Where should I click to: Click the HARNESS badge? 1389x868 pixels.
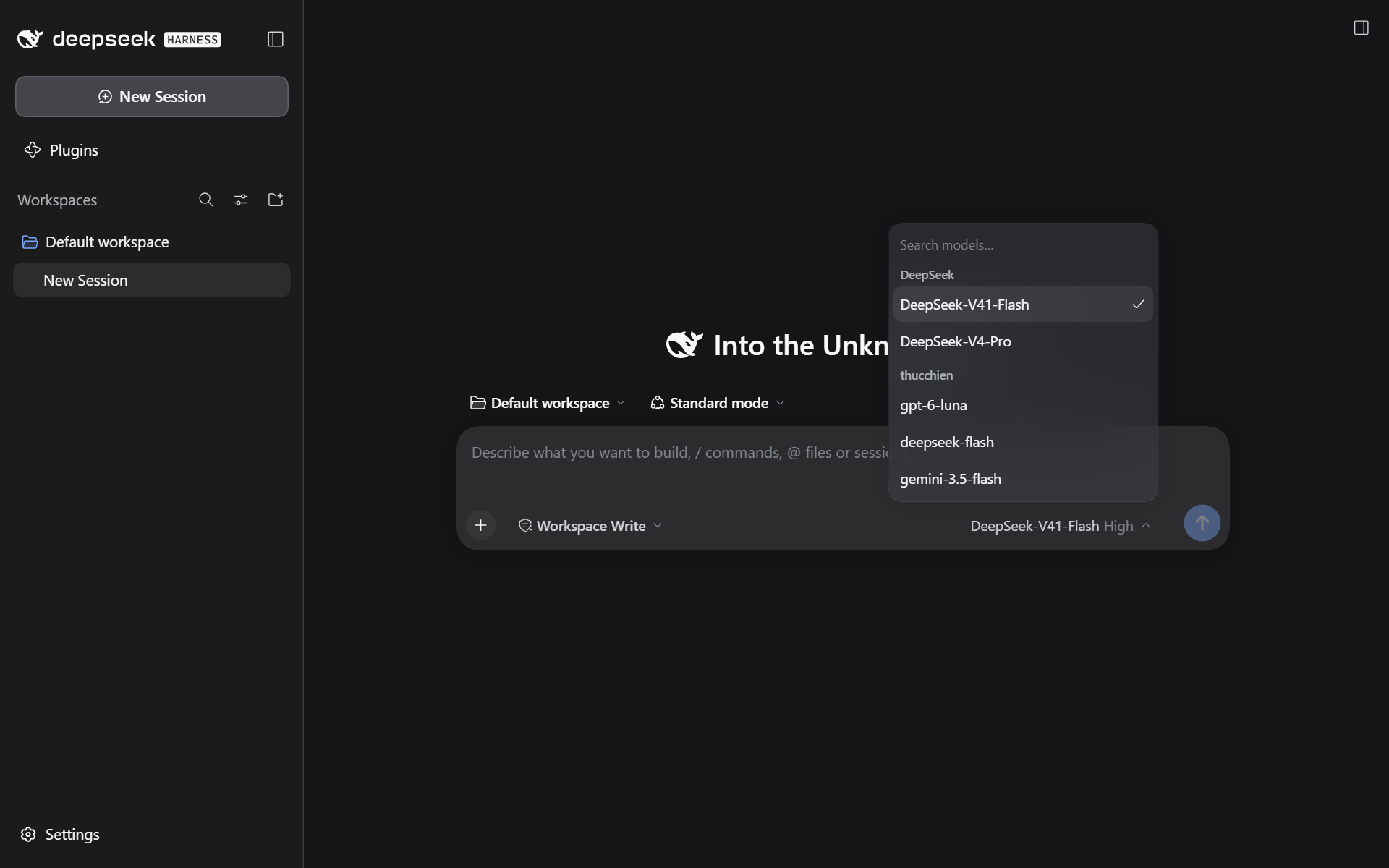pyautogui.click(x=192, y=40)
